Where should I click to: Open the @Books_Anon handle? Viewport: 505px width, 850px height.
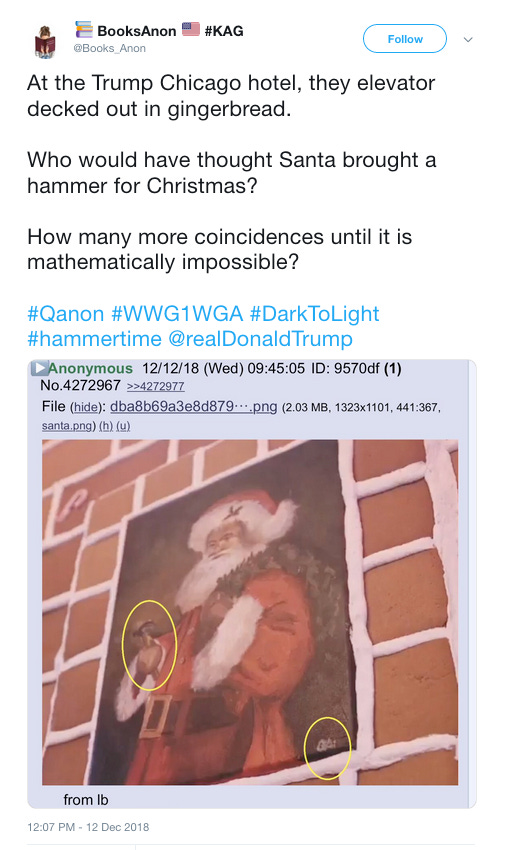pyautogui.click(x=109, y=48)
